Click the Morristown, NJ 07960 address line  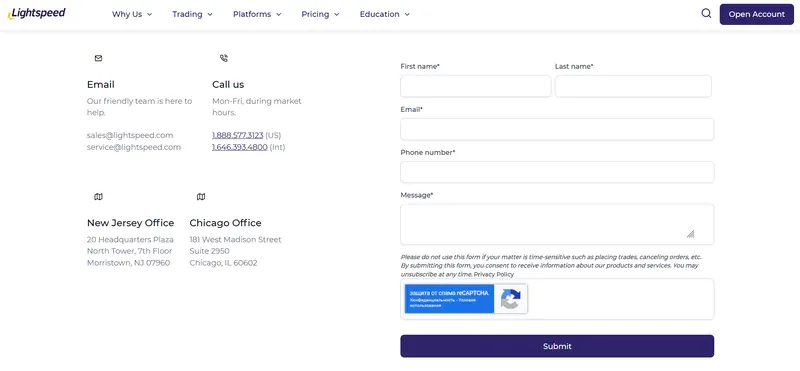click(x=129, y=263)
